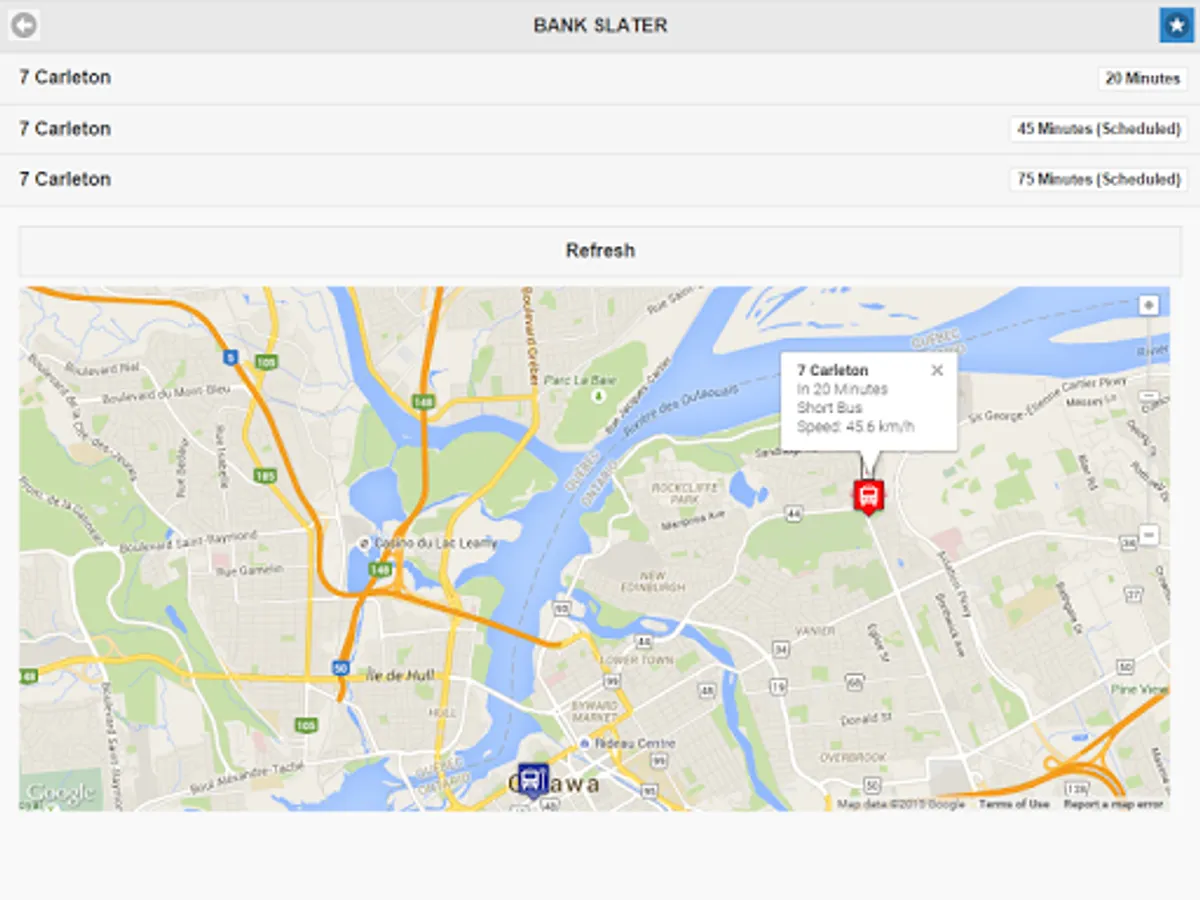This screenshot has width=1200, height=900.
Task: Select the 7 Carleton row at 75 Minutes
Action: tap(600, 180)
